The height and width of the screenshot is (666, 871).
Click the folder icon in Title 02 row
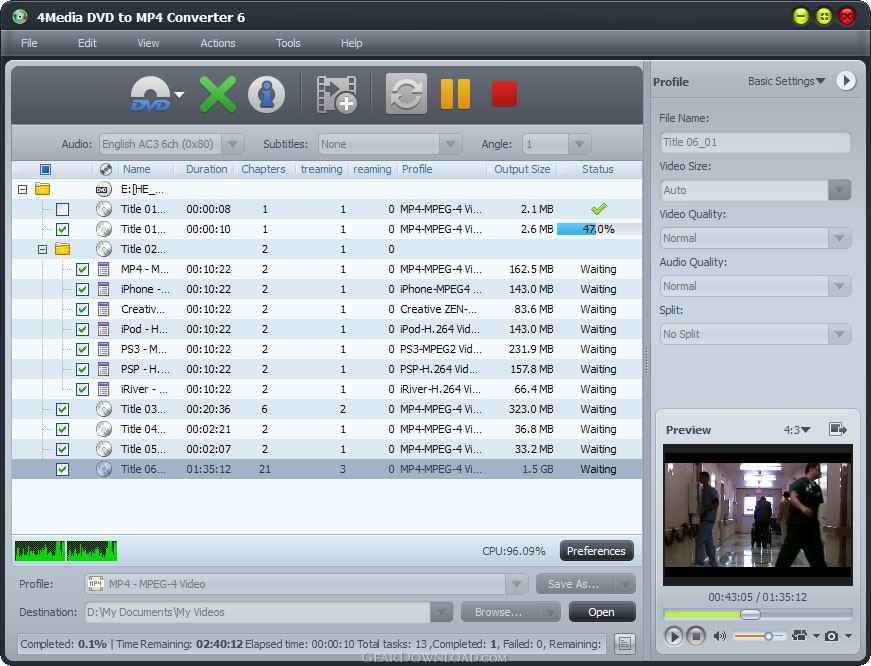tap(62, 249)
